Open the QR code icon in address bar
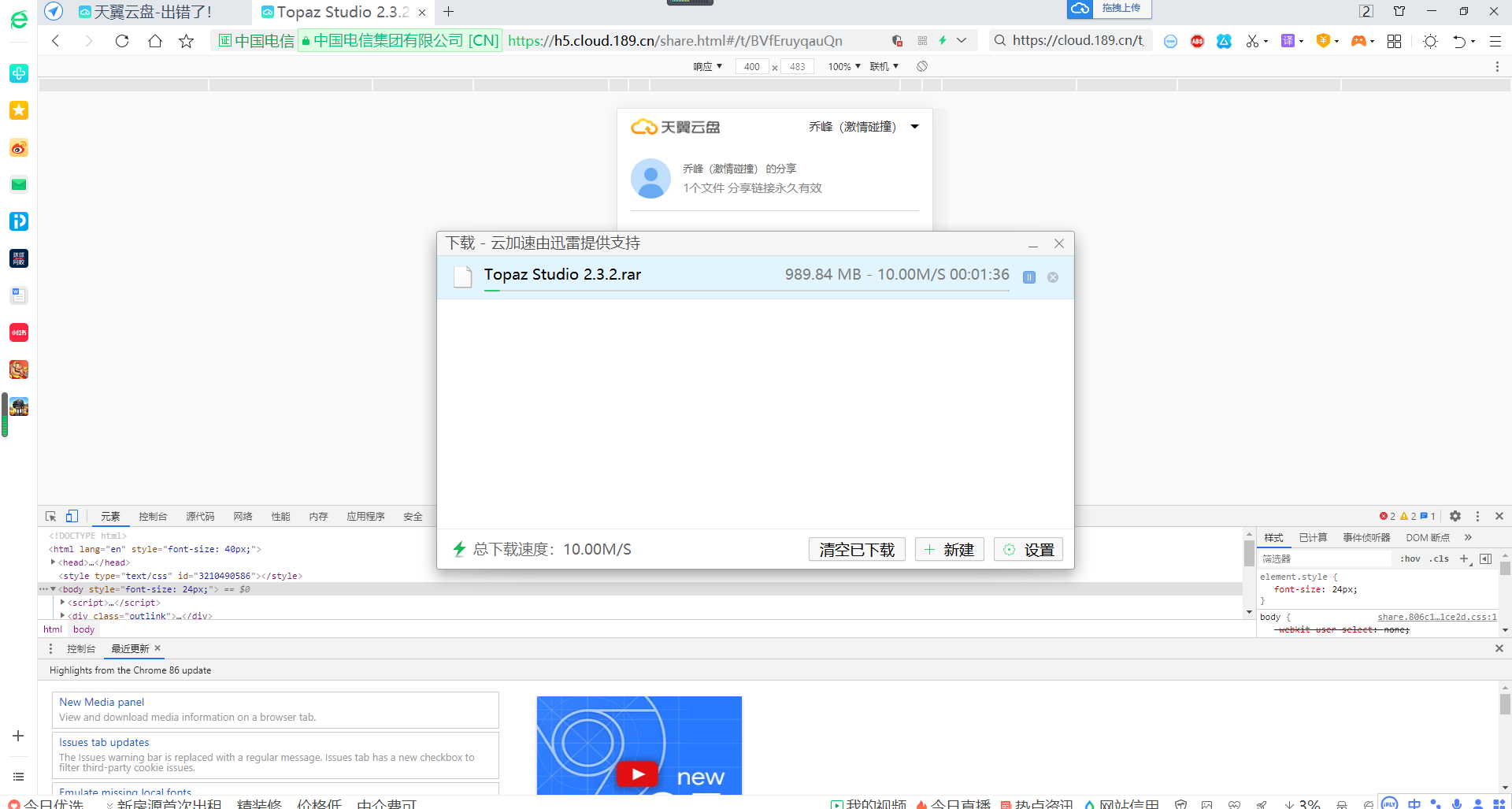Screen dimensions: 1512x809 (x=922, y=41)
